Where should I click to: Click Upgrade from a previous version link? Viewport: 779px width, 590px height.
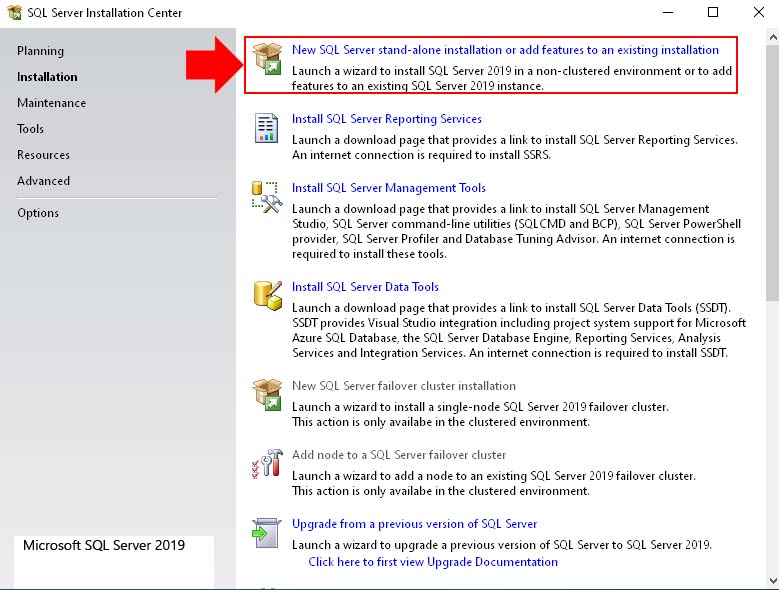414,524
